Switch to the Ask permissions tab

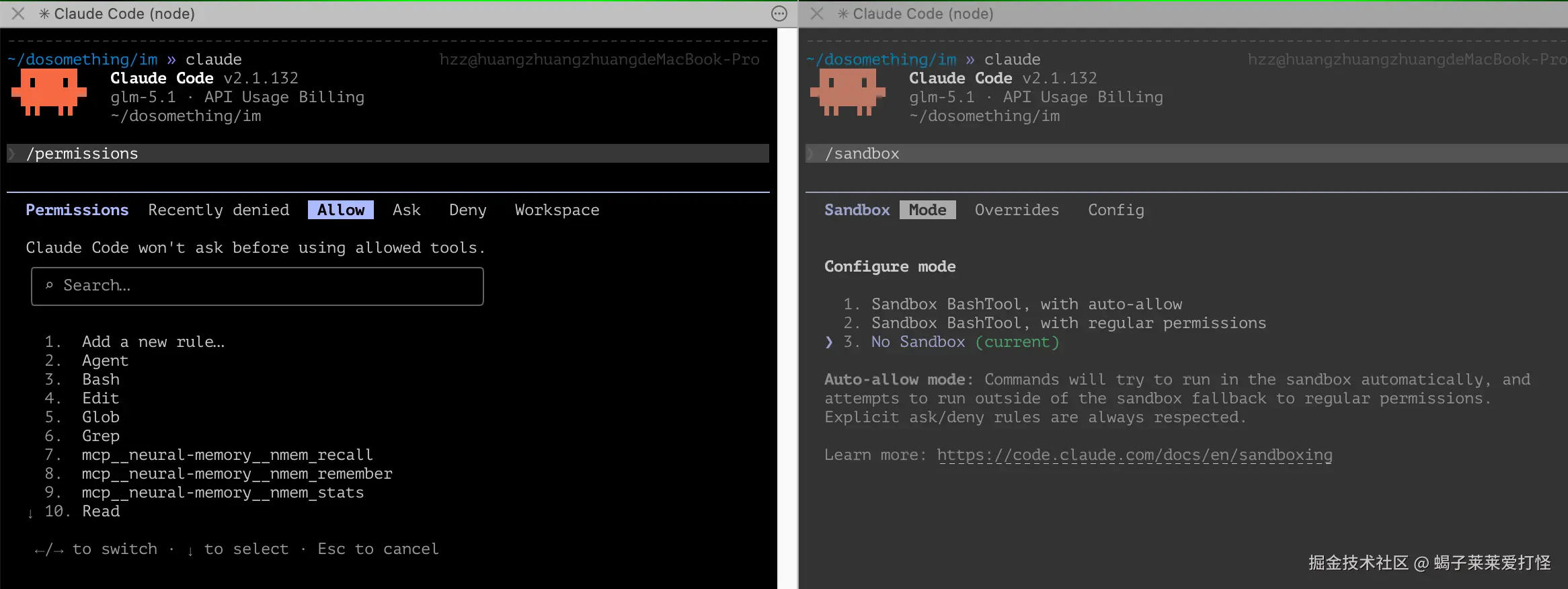tap(407, 210)
